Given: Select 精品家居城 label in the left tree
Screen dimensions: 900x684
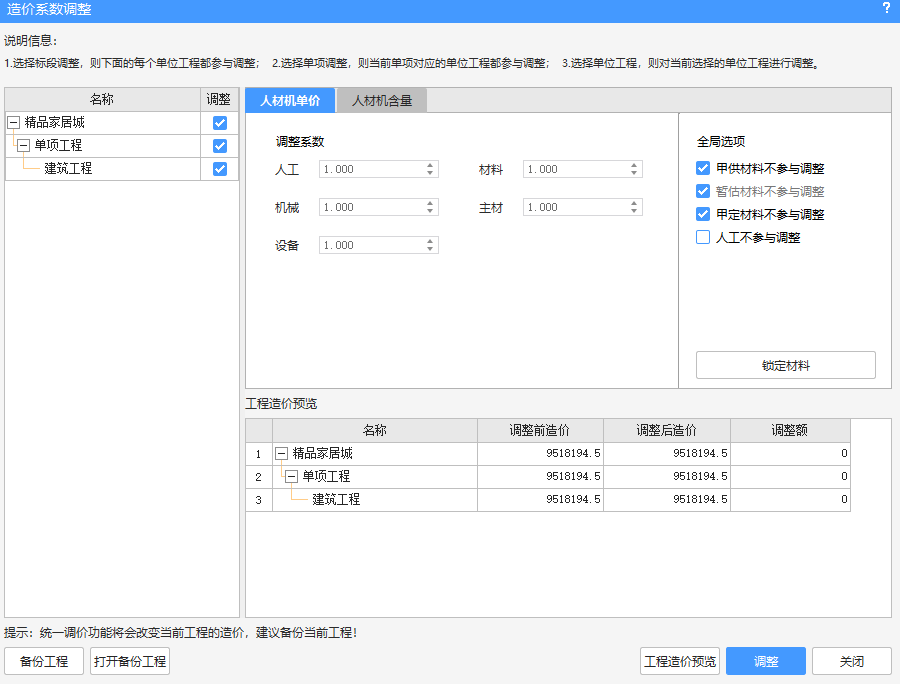Looking at the screenshot, I should (55, 122).
